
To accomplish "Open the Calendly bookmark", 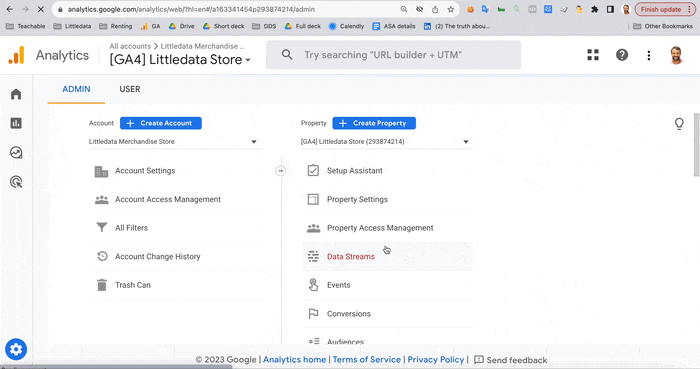I will [346, 26].
